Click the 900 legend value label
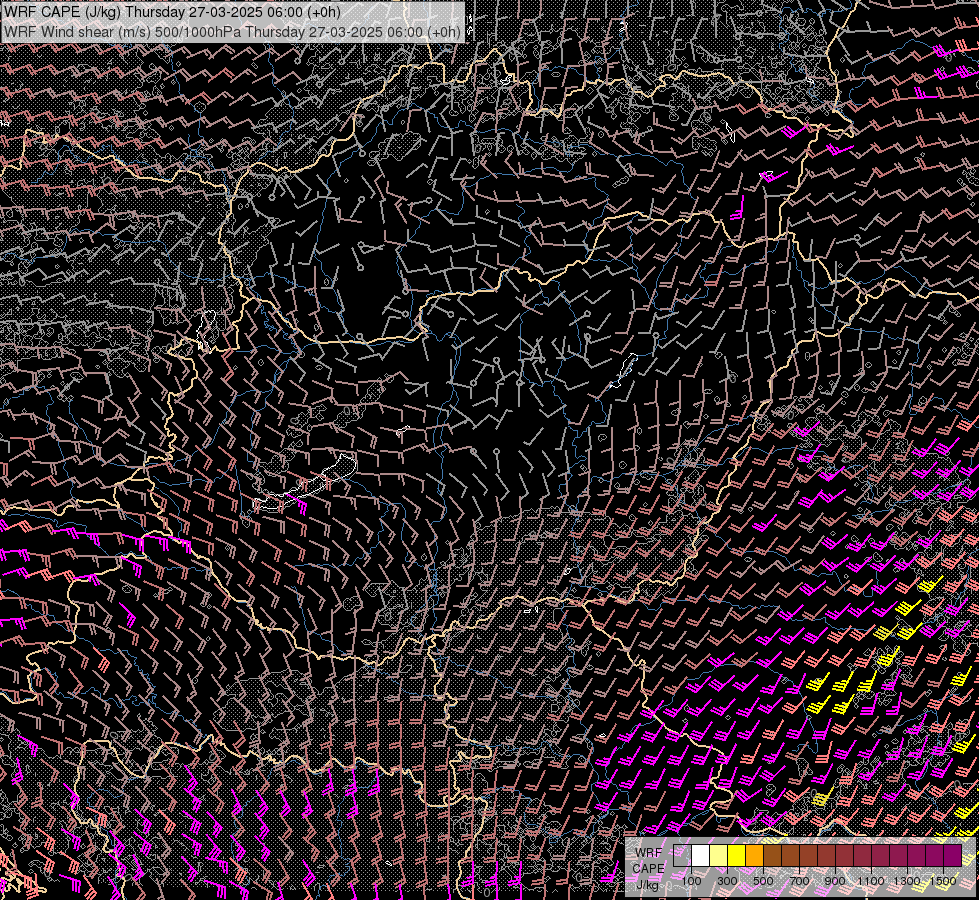 [835, 881]
